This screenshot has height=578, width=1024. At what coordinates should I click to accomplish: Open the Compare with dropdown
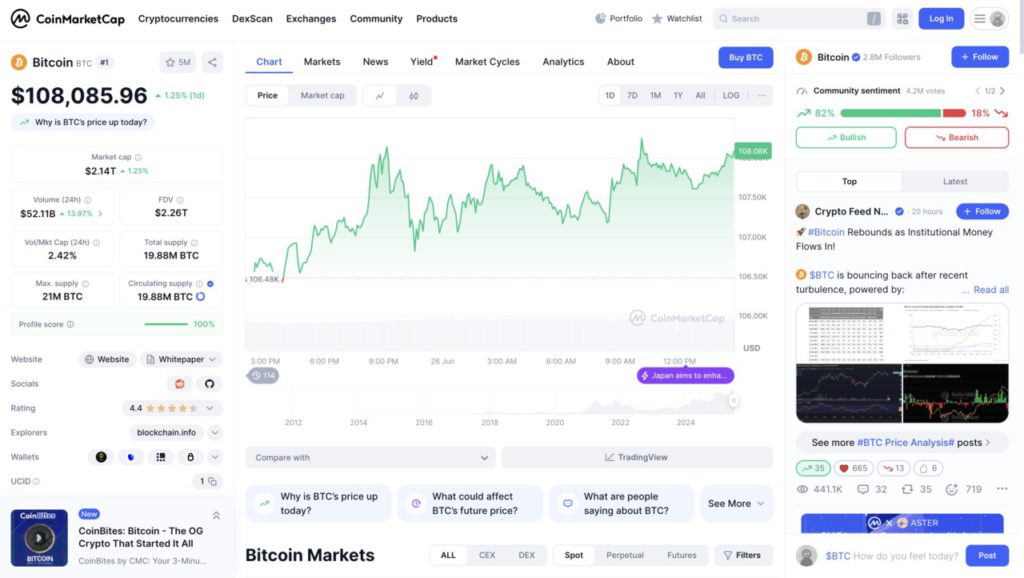[x=371, y=458]
